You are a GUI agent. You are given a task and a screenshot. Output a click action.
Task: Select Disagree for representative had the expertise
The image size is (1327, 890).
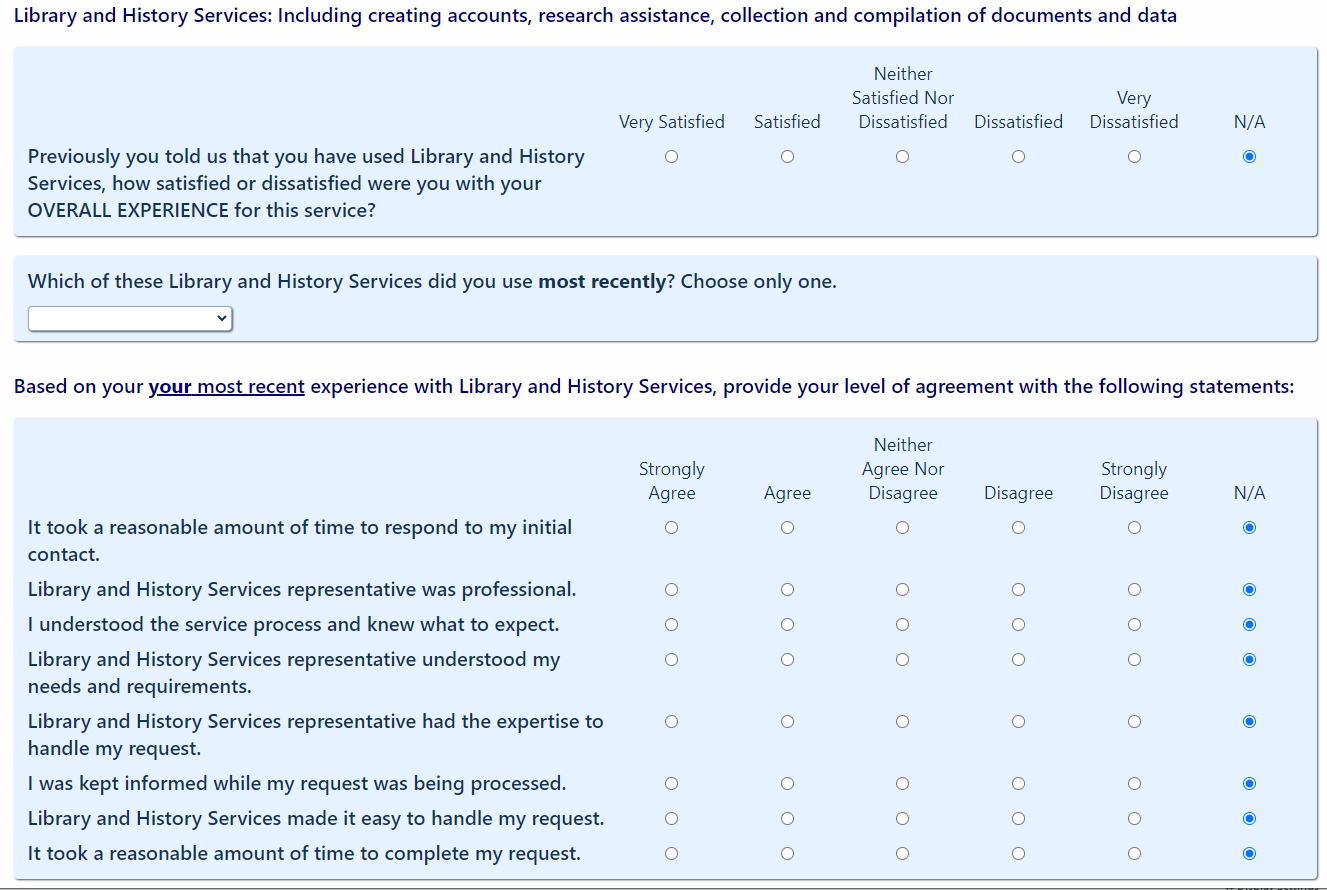(1018, 722)
